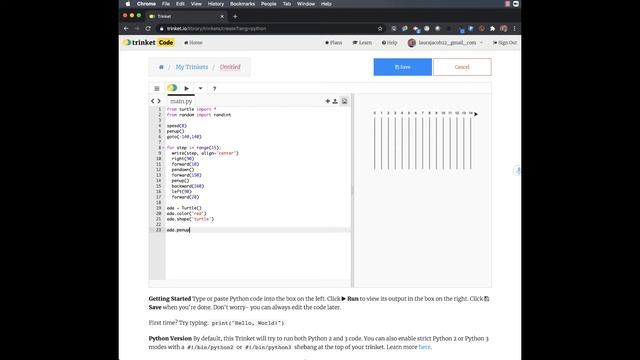Open Chrome extensions puzzle icon
This screenshot has width=640, height=360.
coord(492,29)
